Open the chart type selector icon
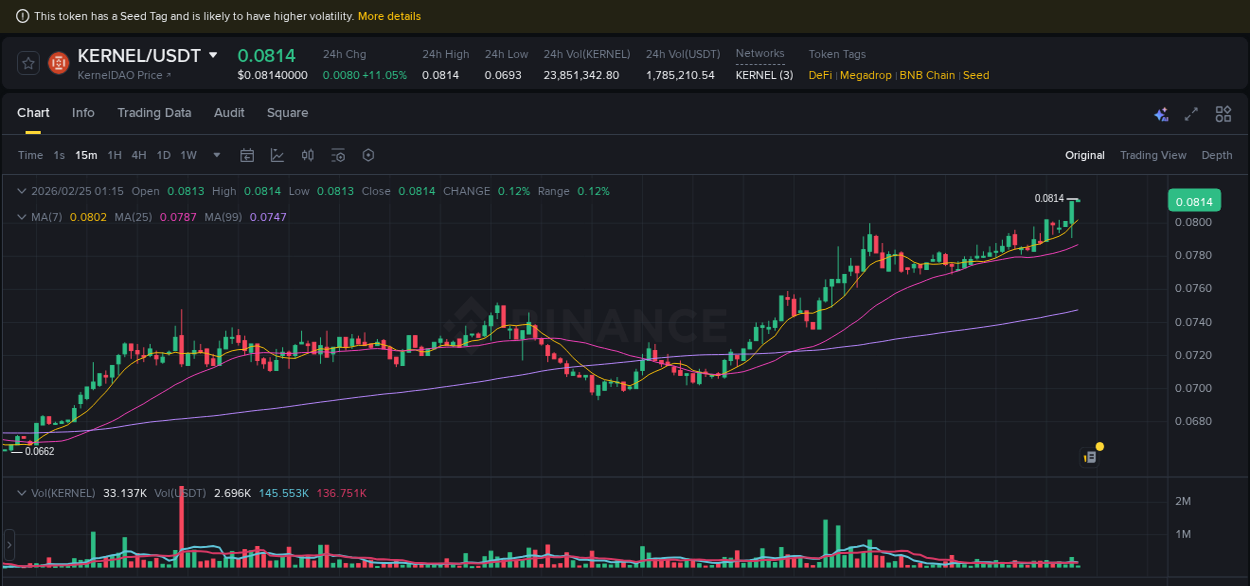This screenshot has height=586, width=1250. click(x=277, y=155)
